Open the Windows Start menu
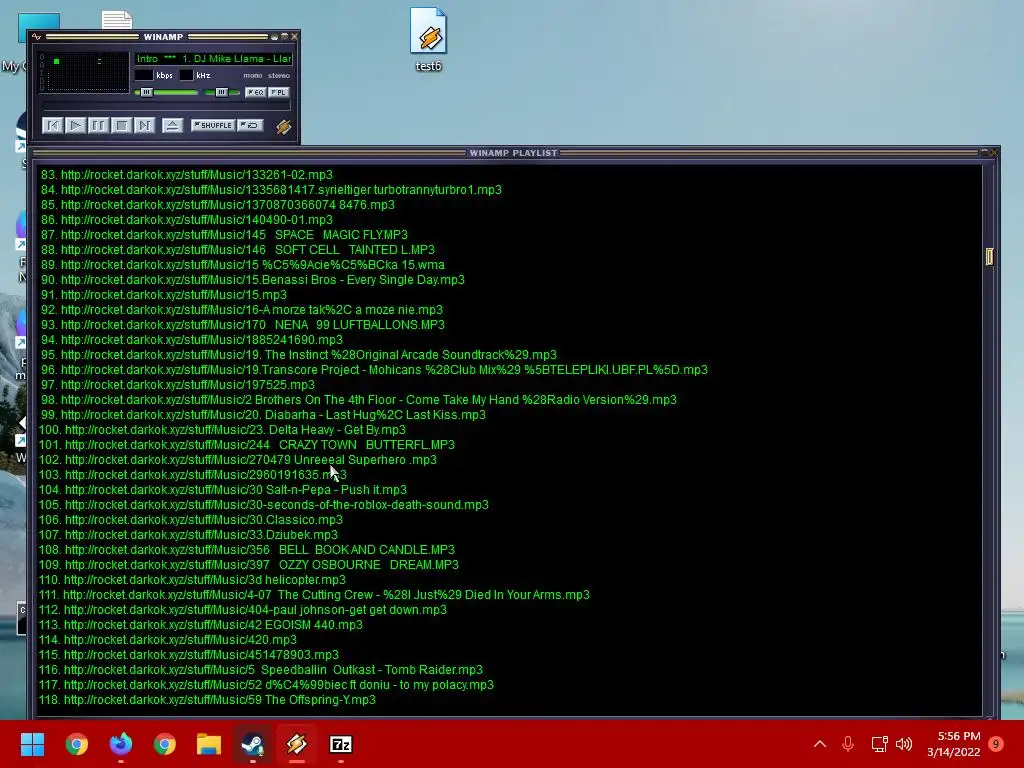 [x=32, y=744]
